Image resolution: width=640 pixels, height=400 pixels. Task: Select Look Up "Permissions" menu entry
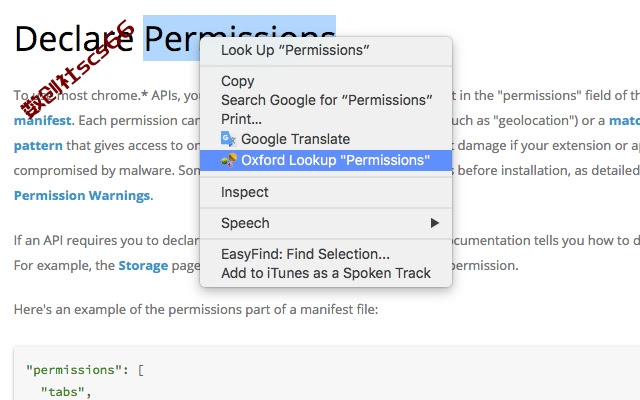[x=326, y=50]
